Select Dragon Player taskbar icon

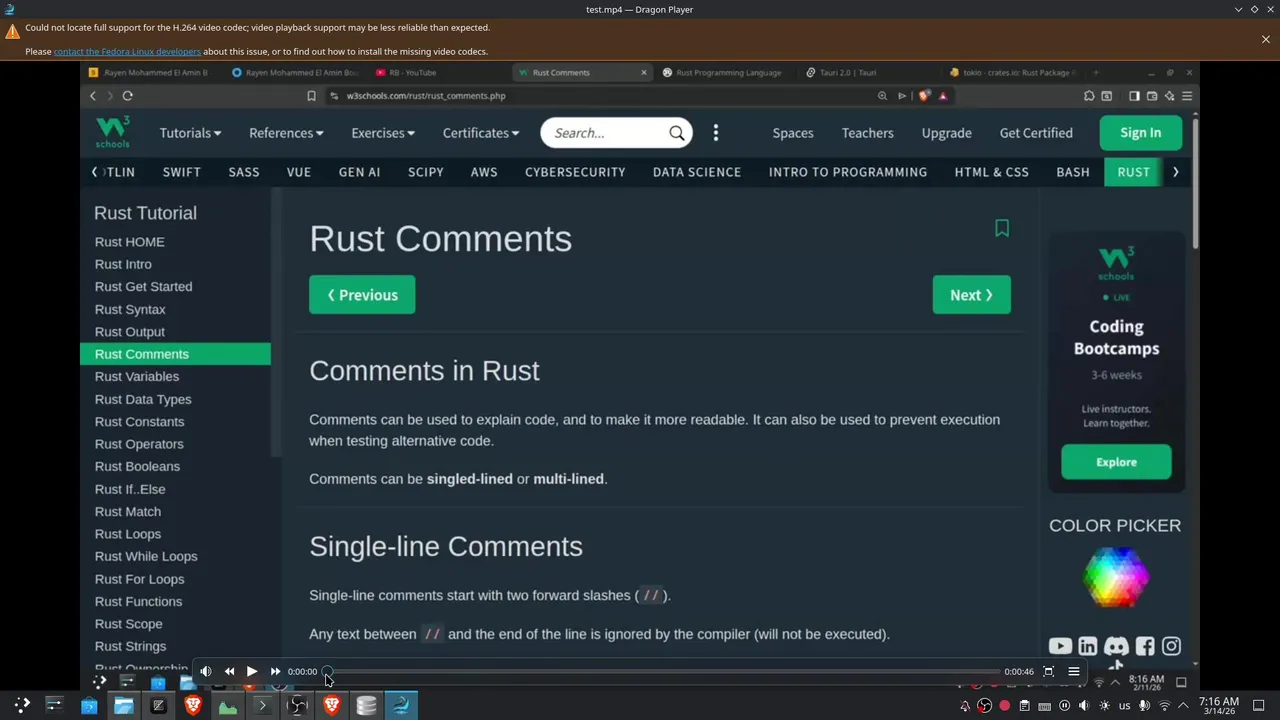tap(401, 705)
